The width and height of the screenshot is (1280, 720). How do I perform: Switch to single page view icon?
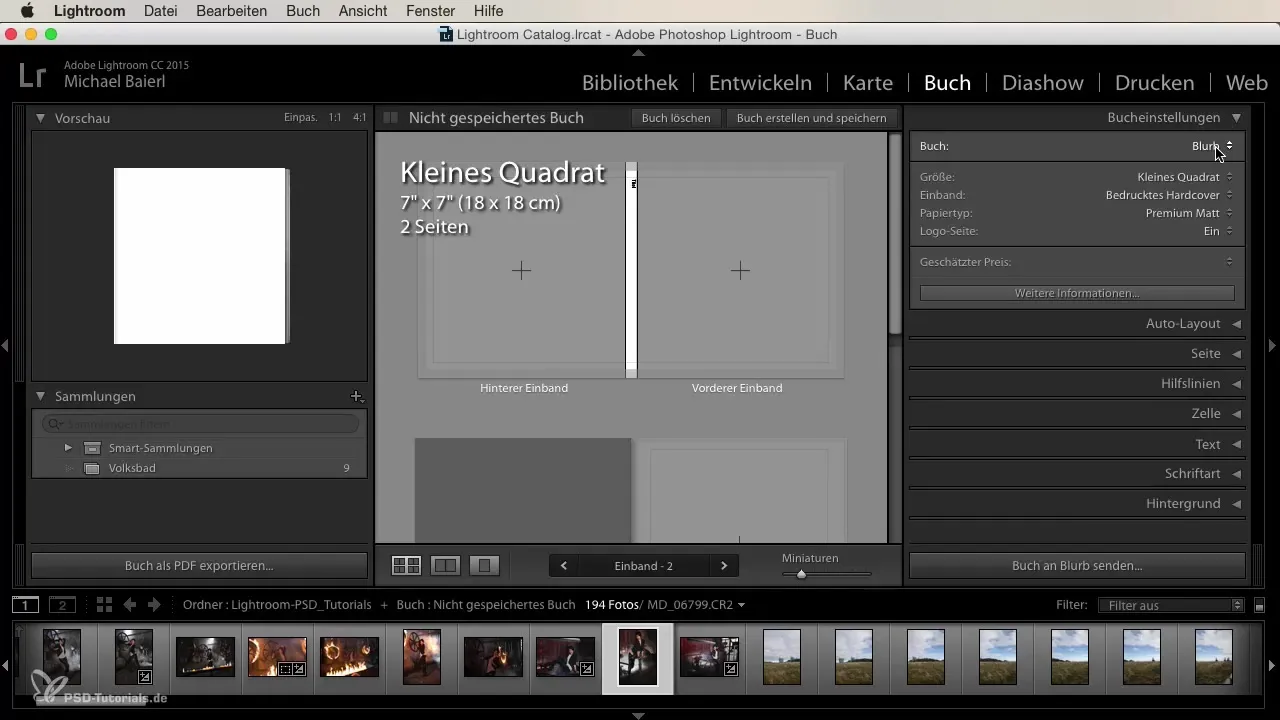(x=484, y=566)
